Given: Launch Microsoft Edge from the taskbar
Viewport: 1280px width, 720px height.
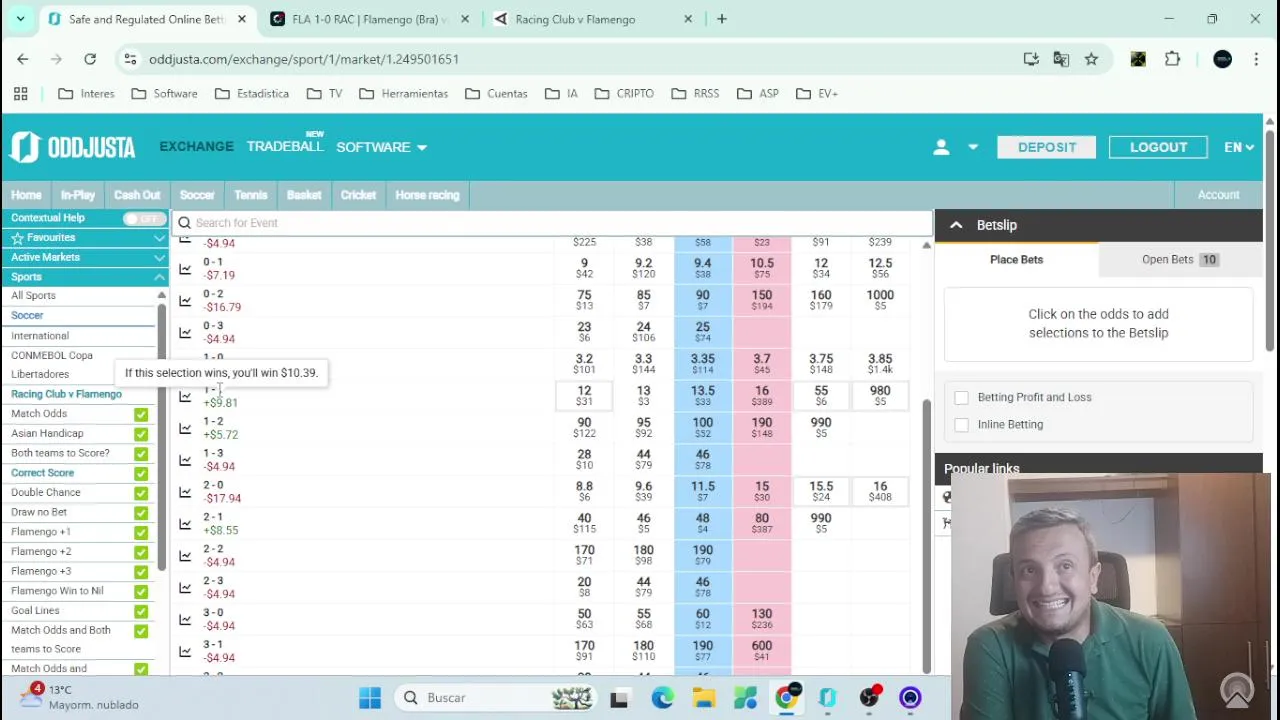Looking at the screenshot, I should 662,698.
